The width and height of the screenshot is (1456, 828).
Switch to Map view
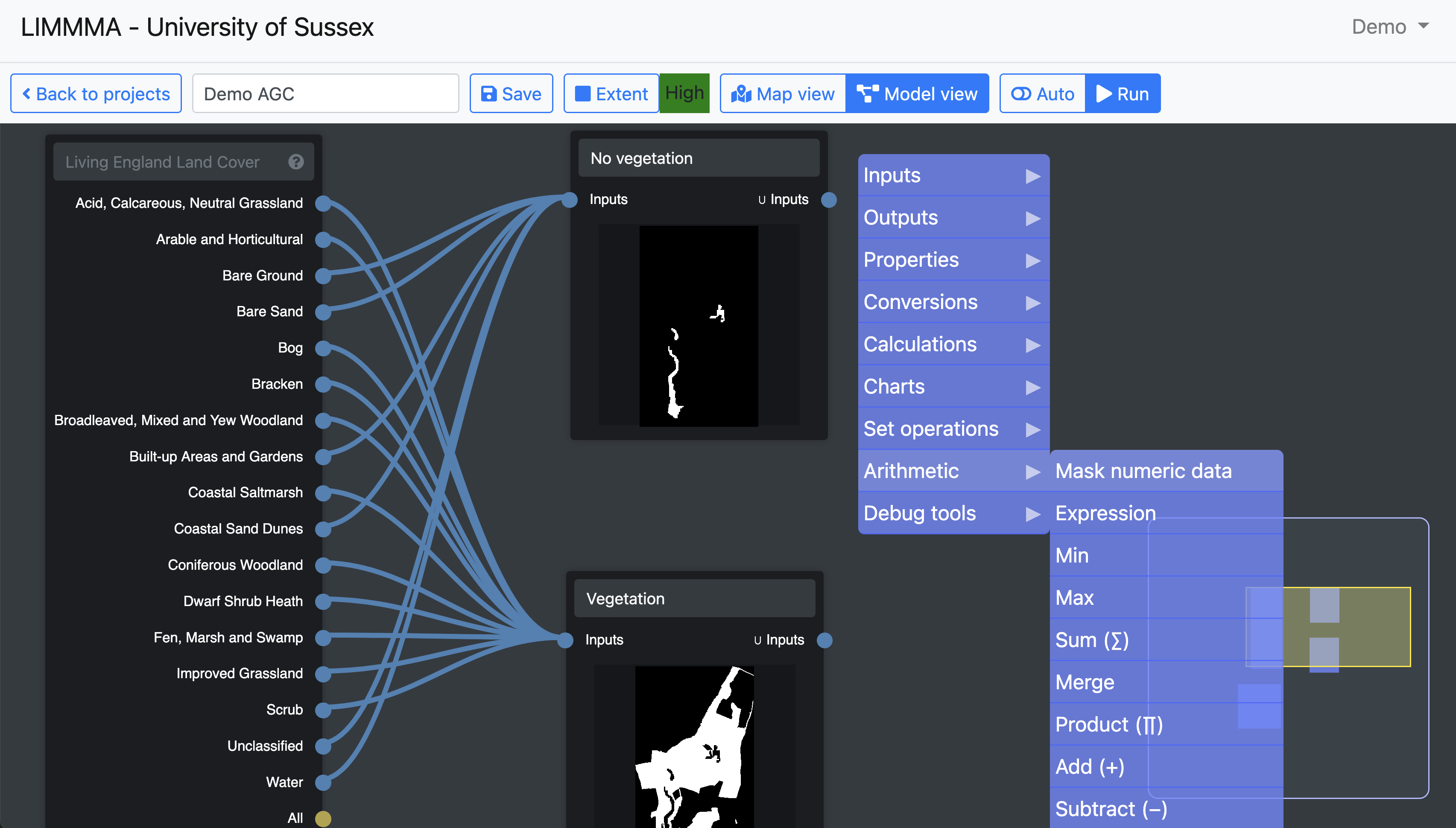[783, 94]
